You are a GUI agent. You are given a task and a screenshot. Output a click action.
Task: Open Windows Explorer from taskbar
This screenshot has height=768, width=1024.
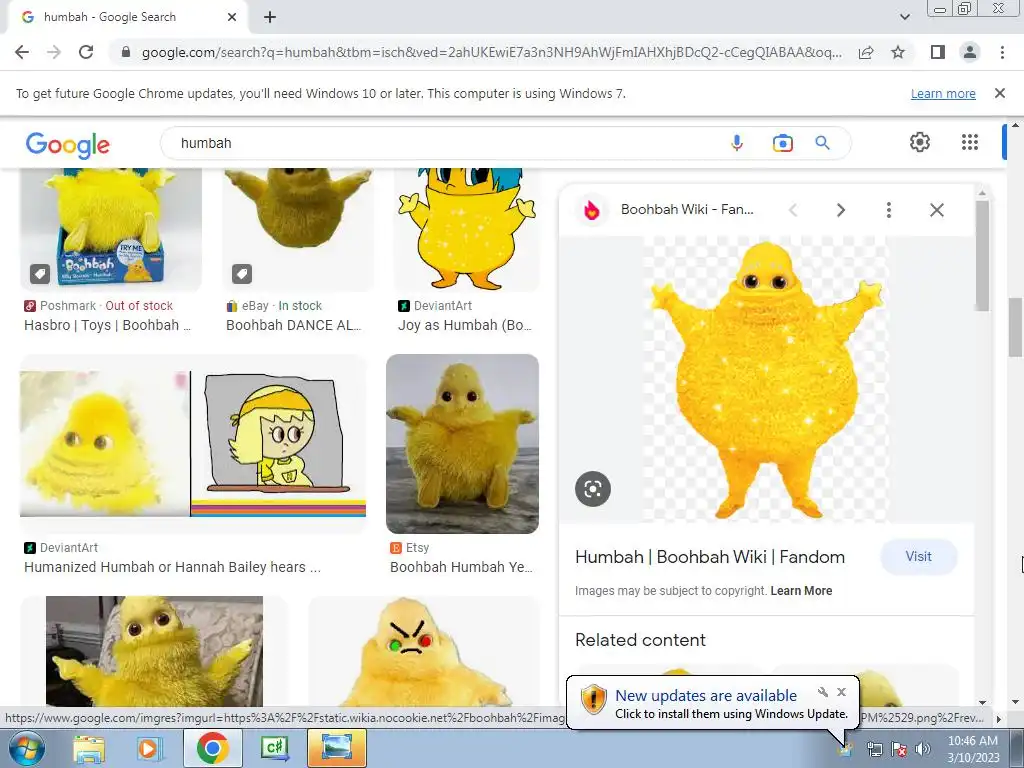pos(89,748)
